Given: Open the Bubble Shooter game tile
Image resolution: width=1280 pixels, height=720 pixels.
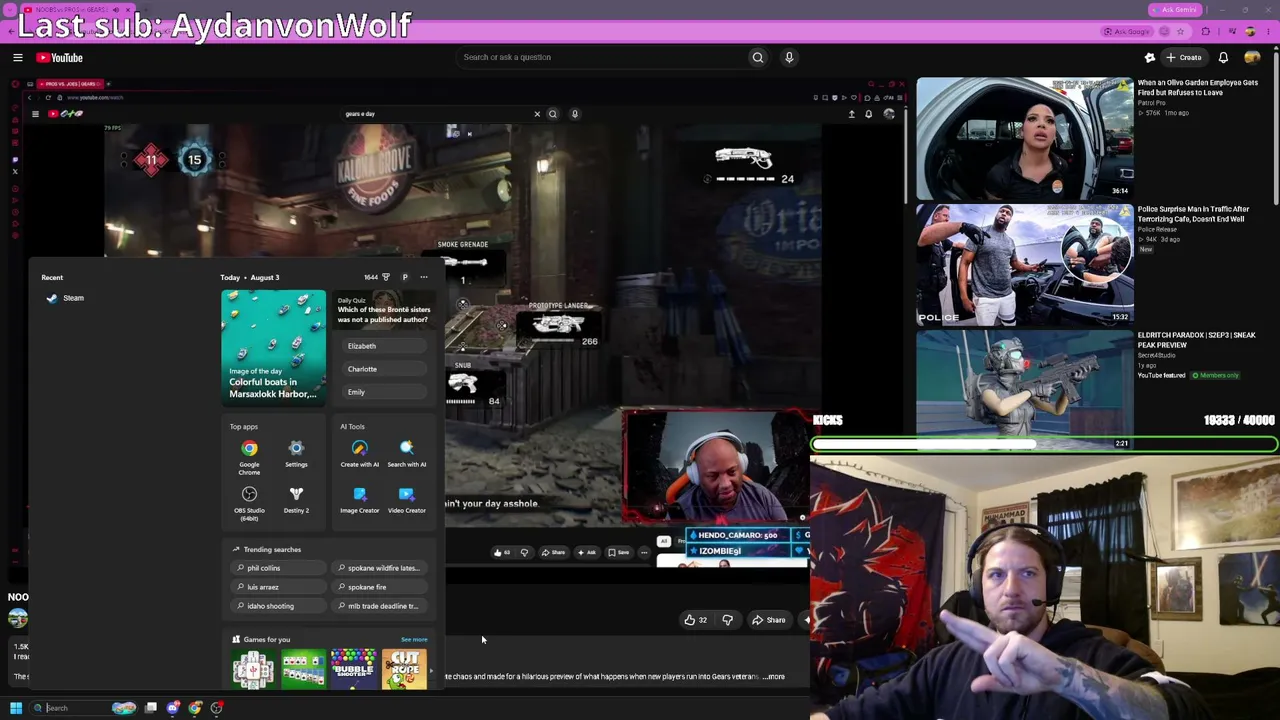Looking at the screenshot, I should click(353, 669).
